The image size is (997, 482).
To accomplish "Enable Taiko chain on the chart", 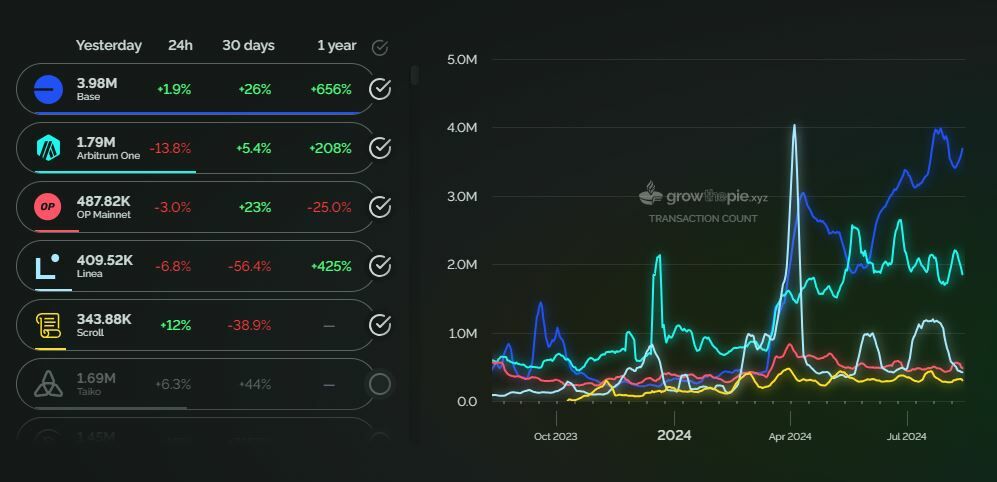I will (x=380, y=384).
